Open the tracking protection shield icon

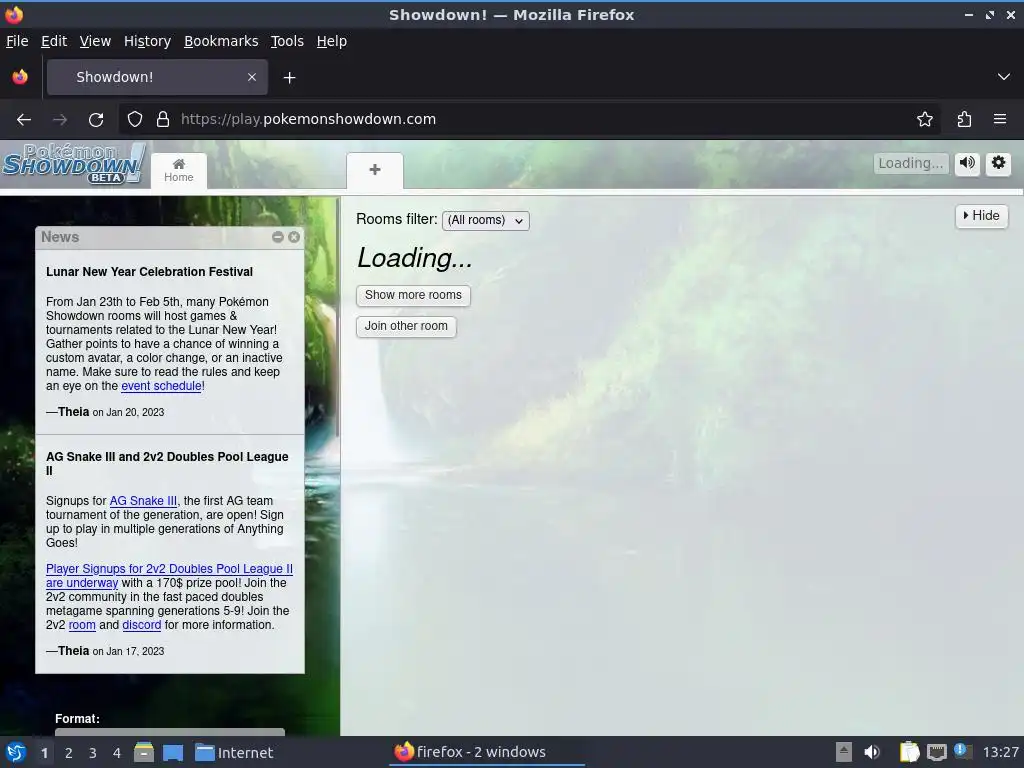point(135,120)
